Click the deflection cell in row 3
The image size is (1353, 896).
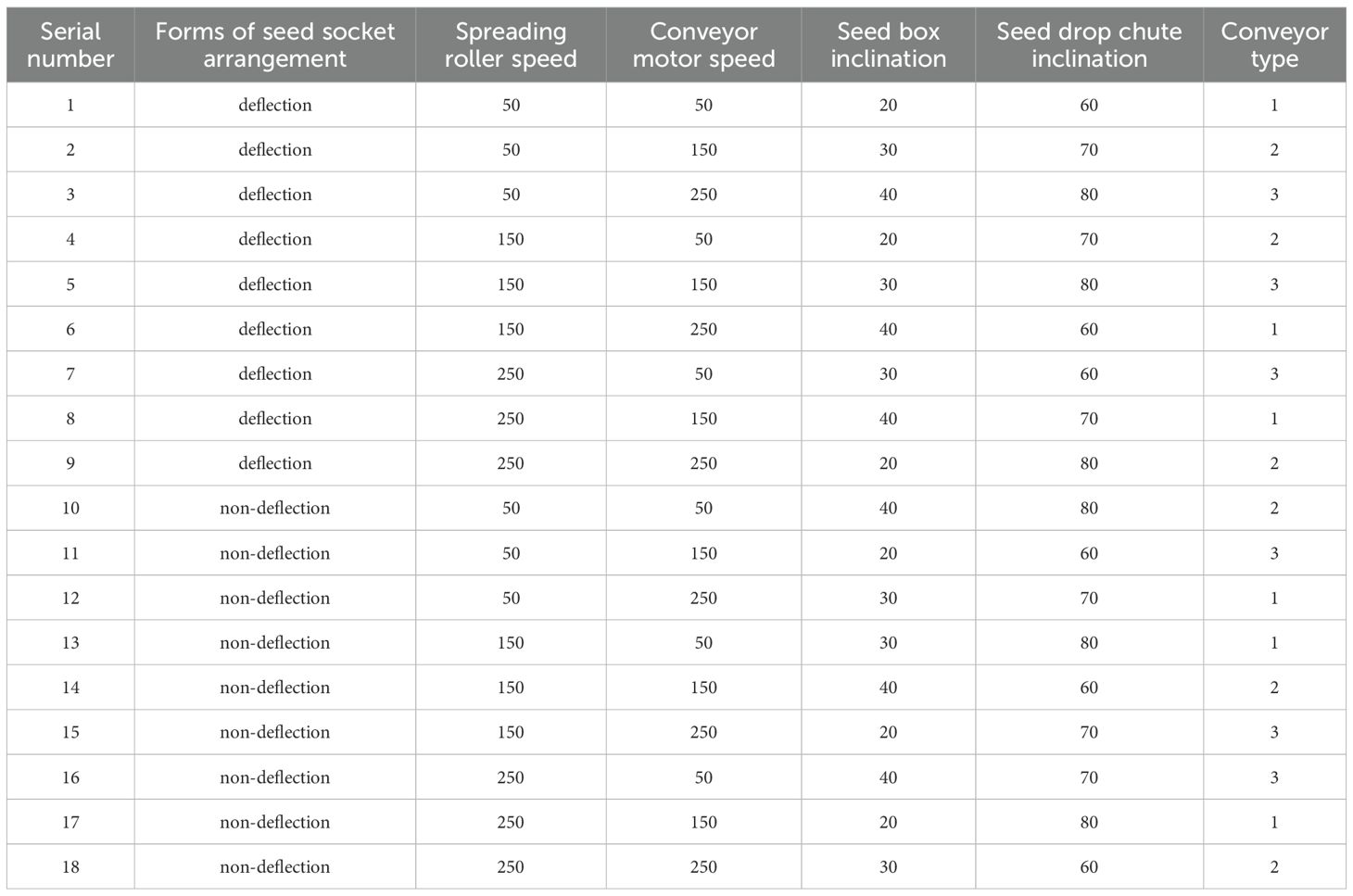point(274,195)
